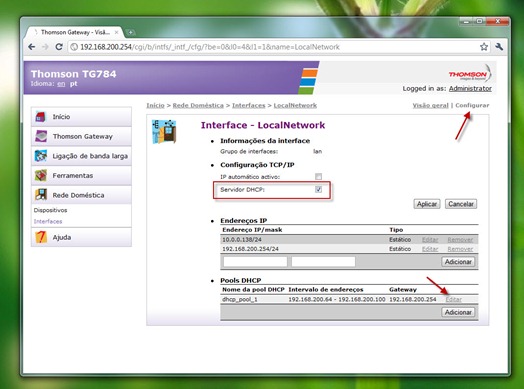The height and width of the screenshot is (389, 524).
Task: Select the 192.168.200.254 gateway cell
Action: [413, 299]
